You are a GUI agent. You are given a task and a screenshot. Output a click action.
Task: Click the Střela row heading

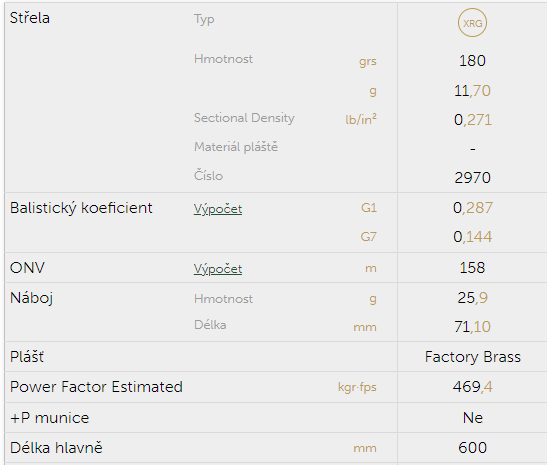click(x=30, y=18)
